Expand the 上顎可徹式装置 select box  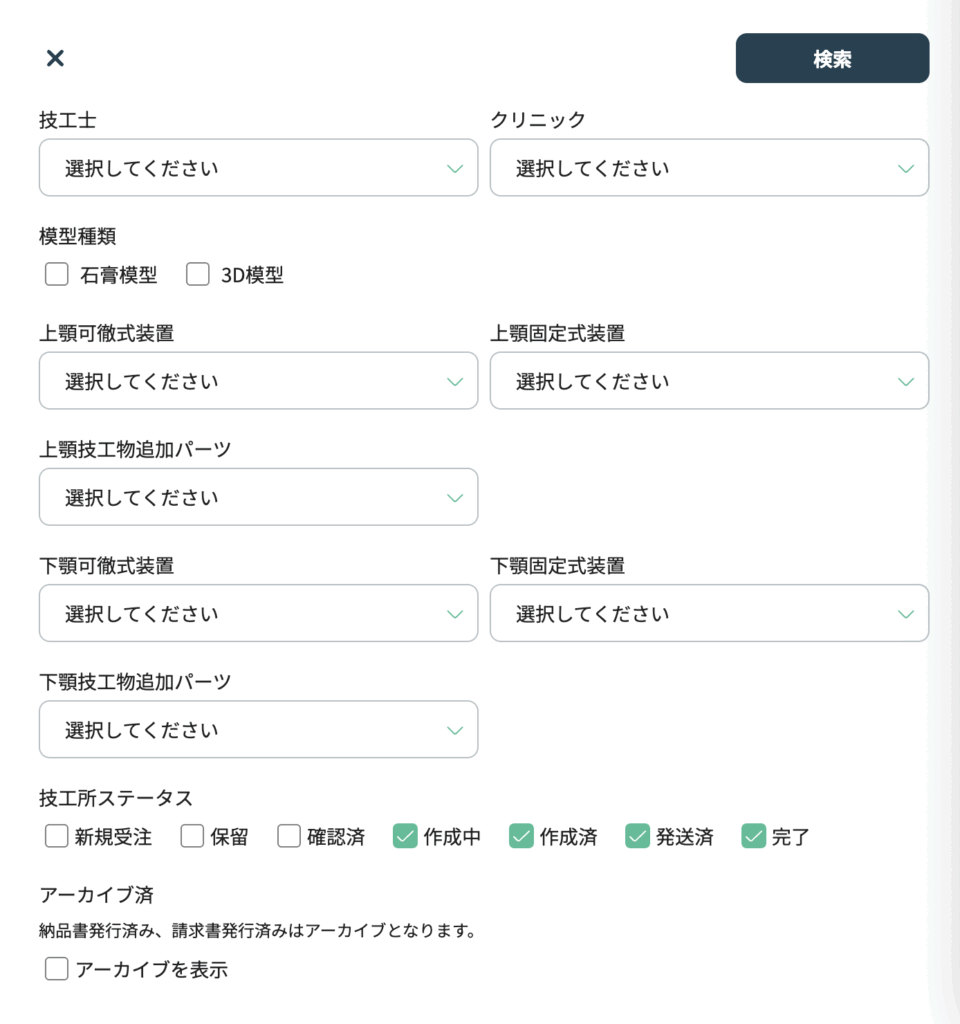click(x=258, y=381)
